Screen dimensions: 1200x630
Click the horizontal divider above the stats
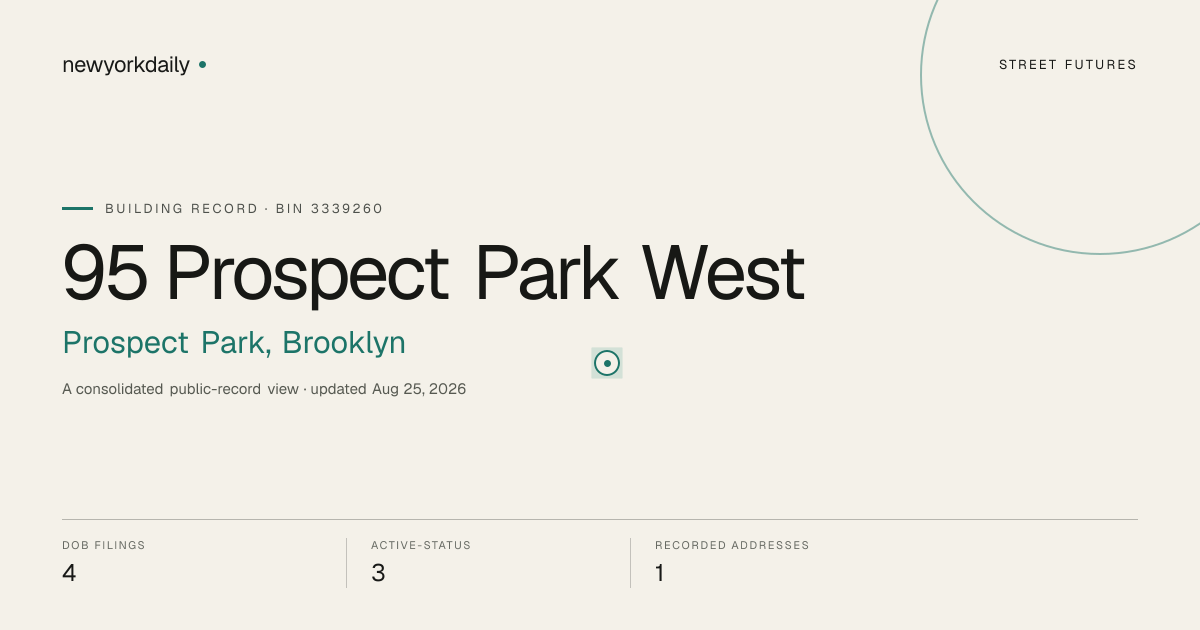(600, 519)
